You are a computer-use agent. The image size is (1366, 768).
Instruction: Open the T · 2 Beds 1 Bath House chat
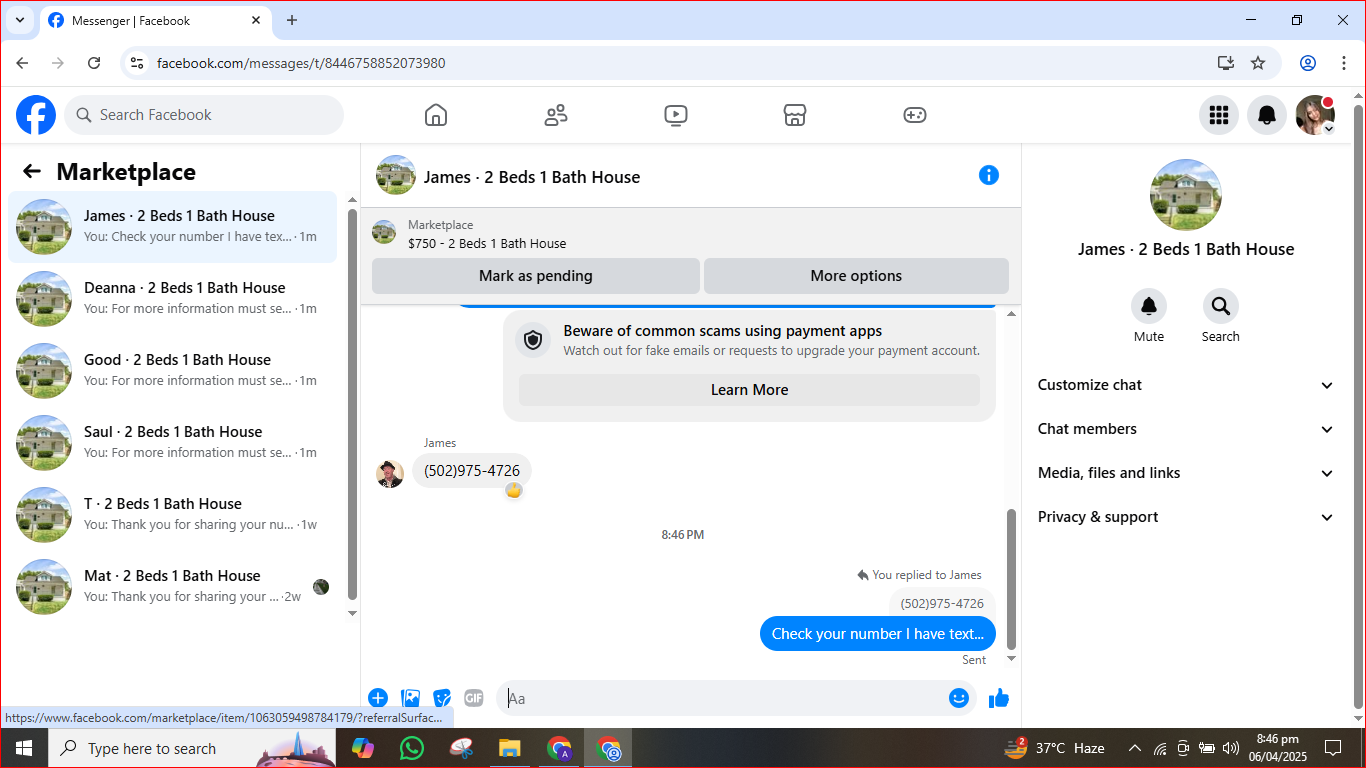pos(173,515)
